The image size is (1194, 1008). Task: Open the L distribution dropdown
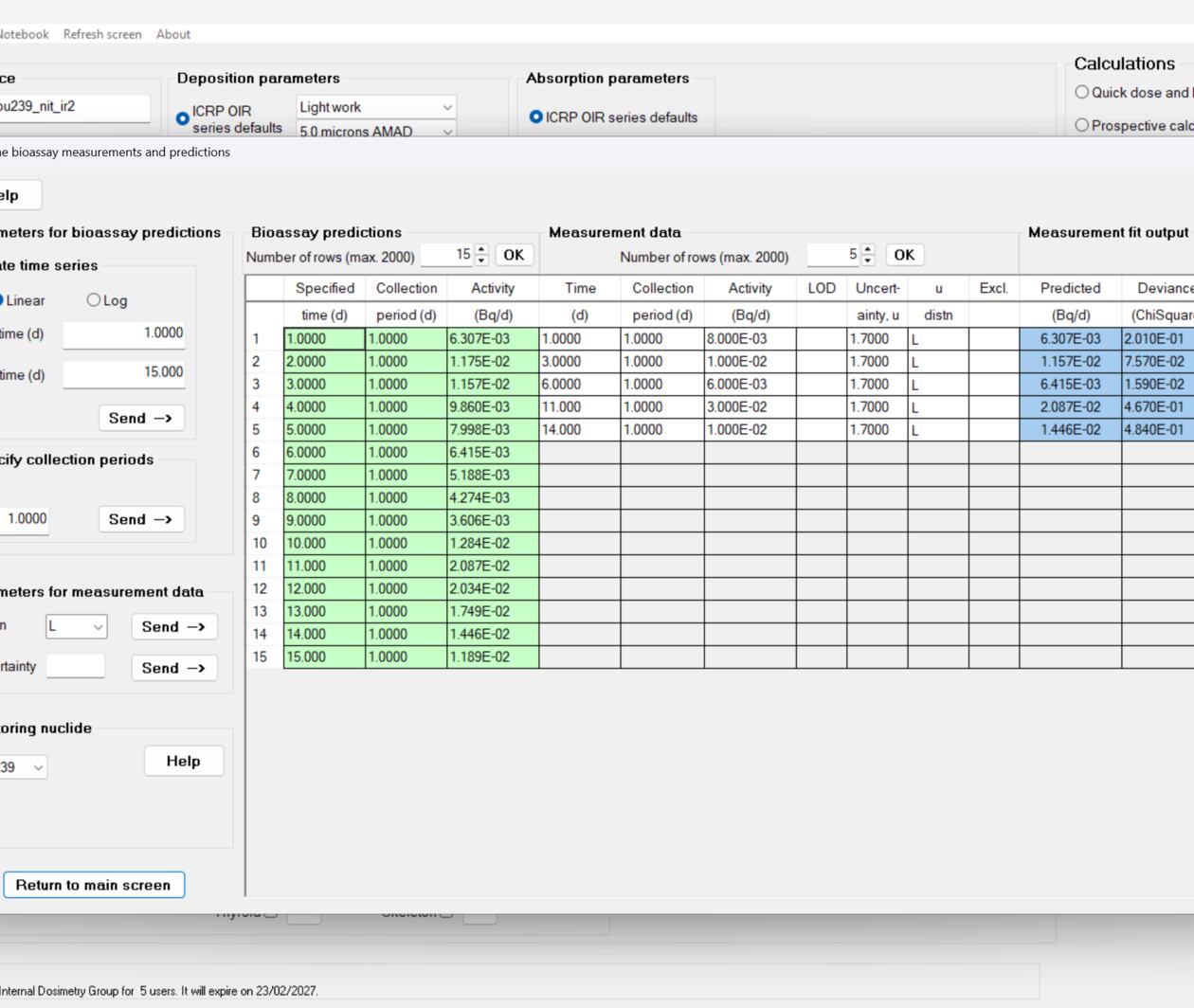tap(76, 626)
